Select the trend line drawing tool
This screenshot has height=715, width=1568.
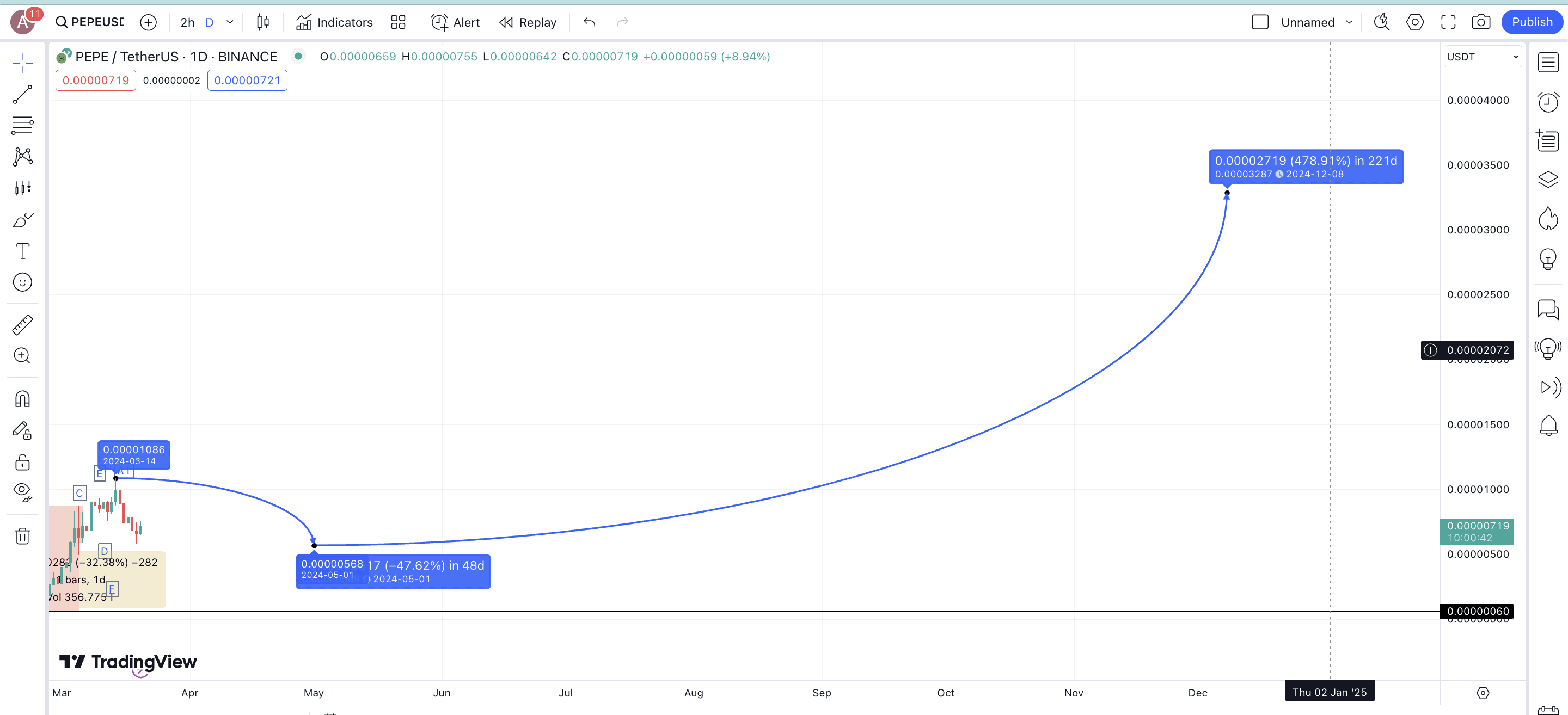[x=22, y=94]
